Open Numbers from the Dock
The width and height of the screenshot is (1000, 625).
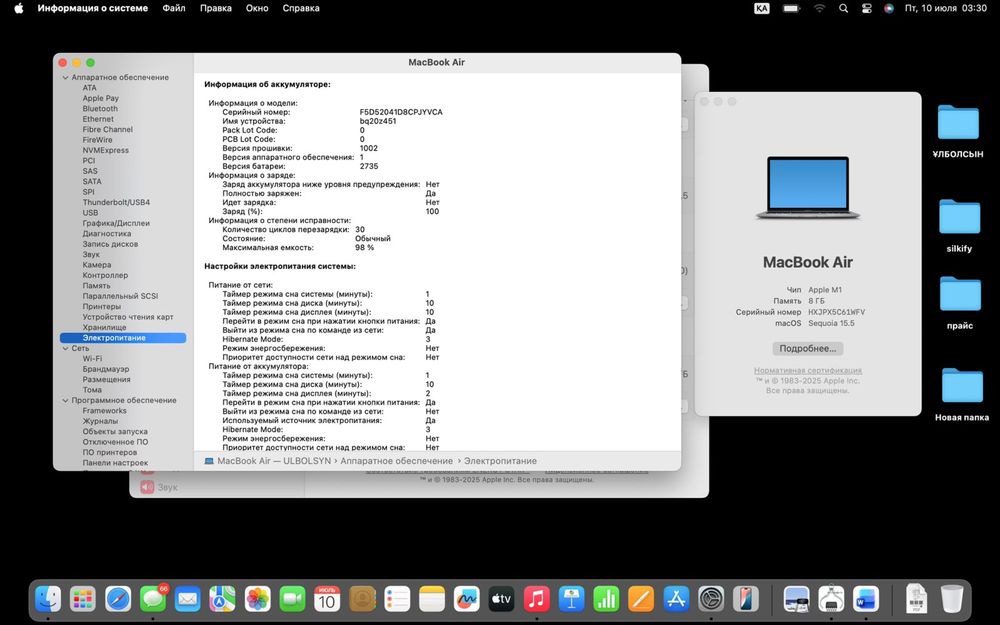tap(606, 599)
